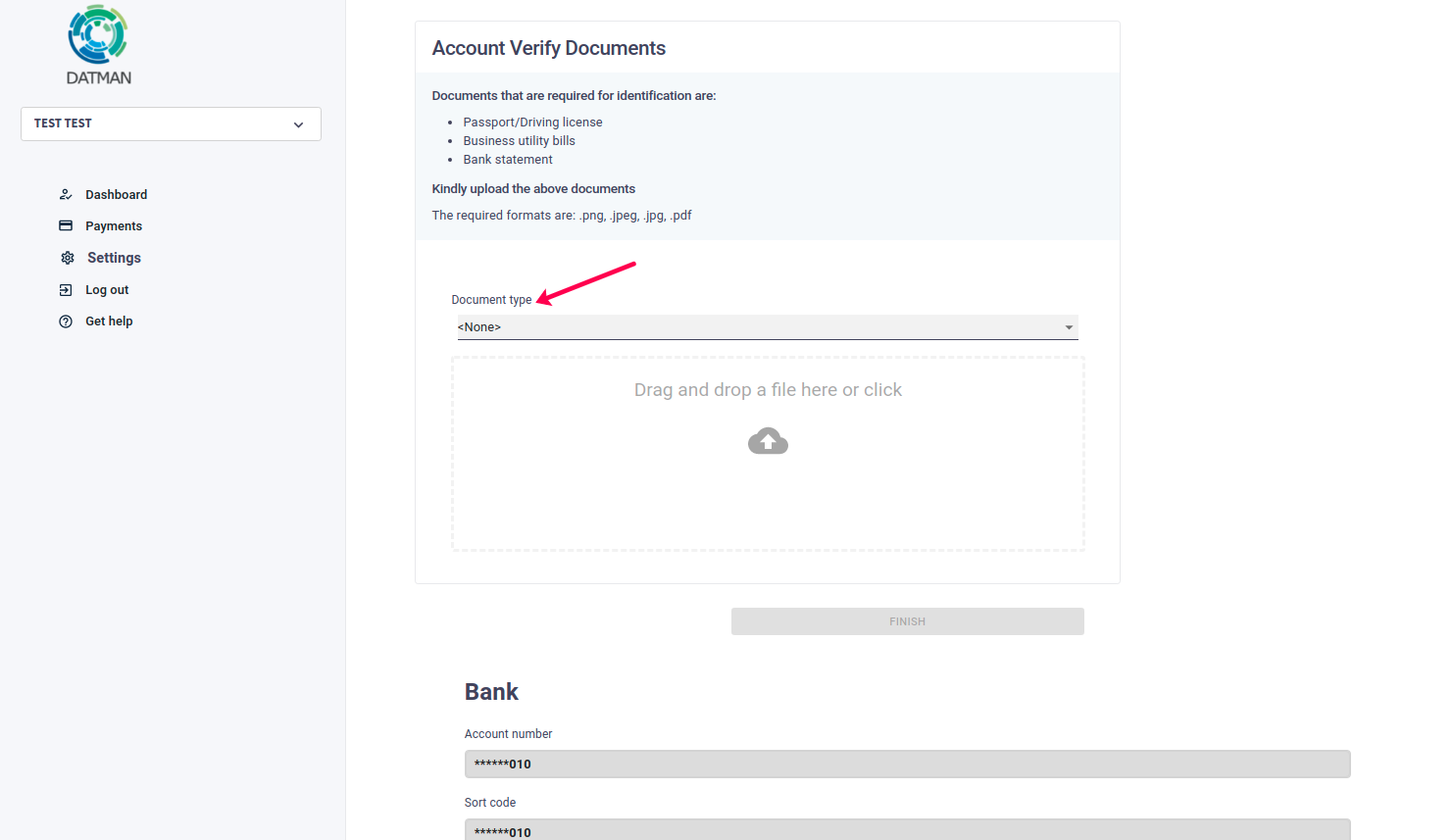Expand the TEST TEST account chevron
This screenshot has width=1453, height=840.
pyautogui.click(x=298, y=124)
